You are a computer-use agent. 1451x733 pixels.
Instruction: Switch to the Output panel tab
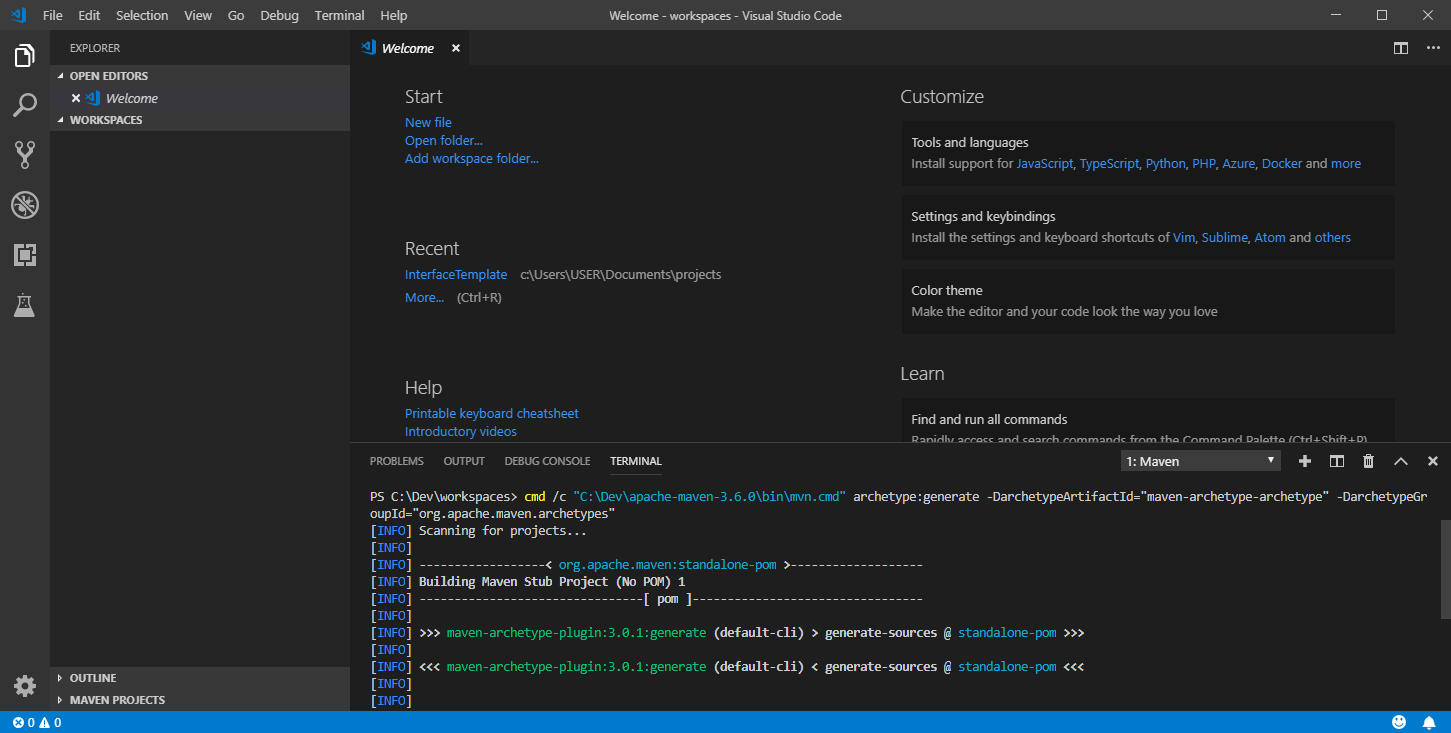point(464,461)
